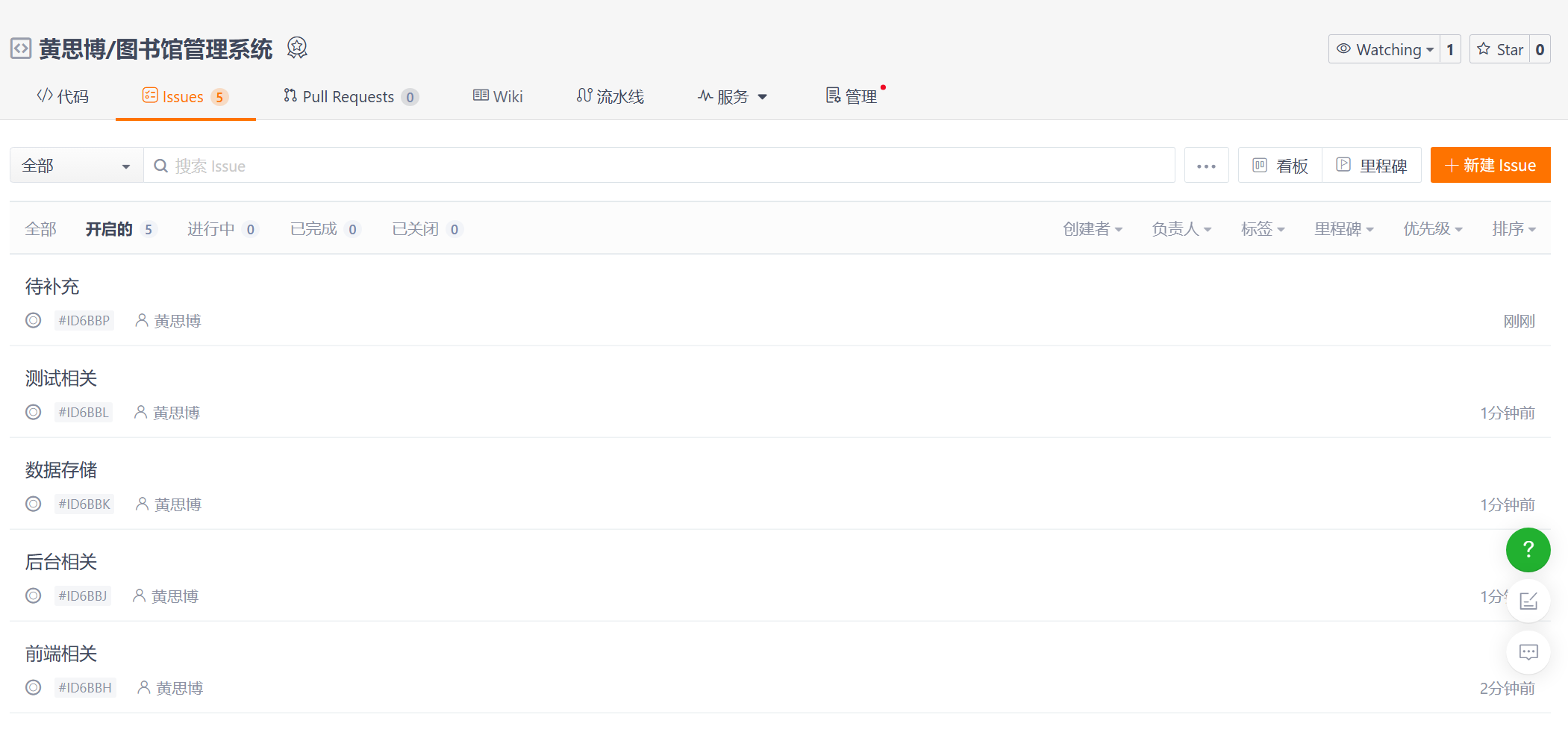The width and height of the screenshot is (1568, 738).
Task: Open issue titled 测试相关
Action: click(x=61, y=378)
